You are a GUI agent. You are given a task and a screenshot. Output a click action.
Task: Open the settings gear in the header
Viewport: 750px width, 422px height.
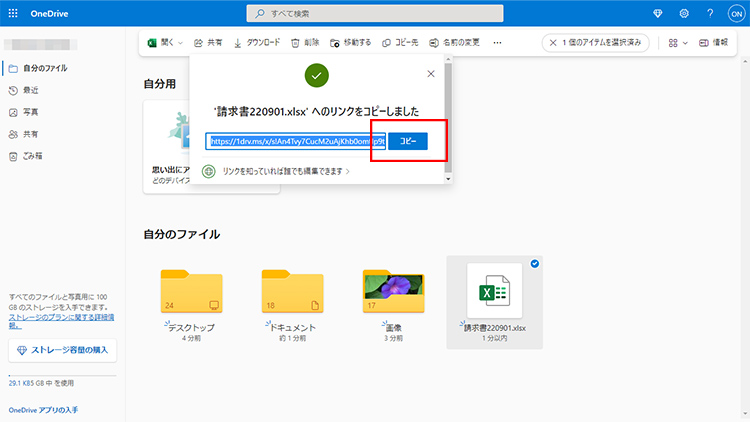(x=684, y=14)
